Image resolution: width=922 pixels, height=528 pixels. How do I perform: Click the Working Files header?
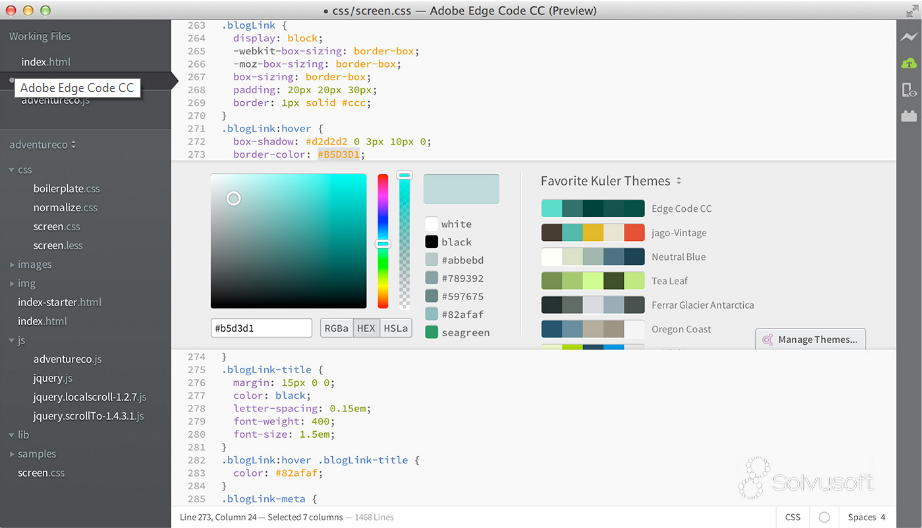[x=40, y=36]
